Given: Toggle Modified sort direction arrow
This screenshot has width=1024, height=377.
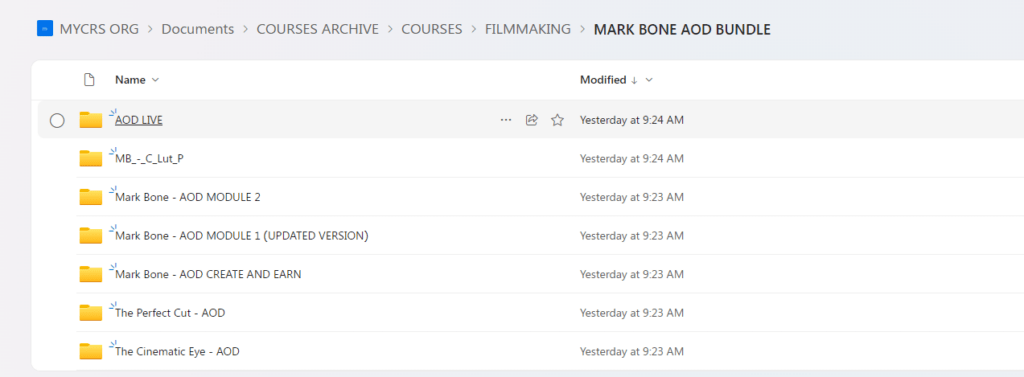Looking at the screenshot, I should coord(633,80).
